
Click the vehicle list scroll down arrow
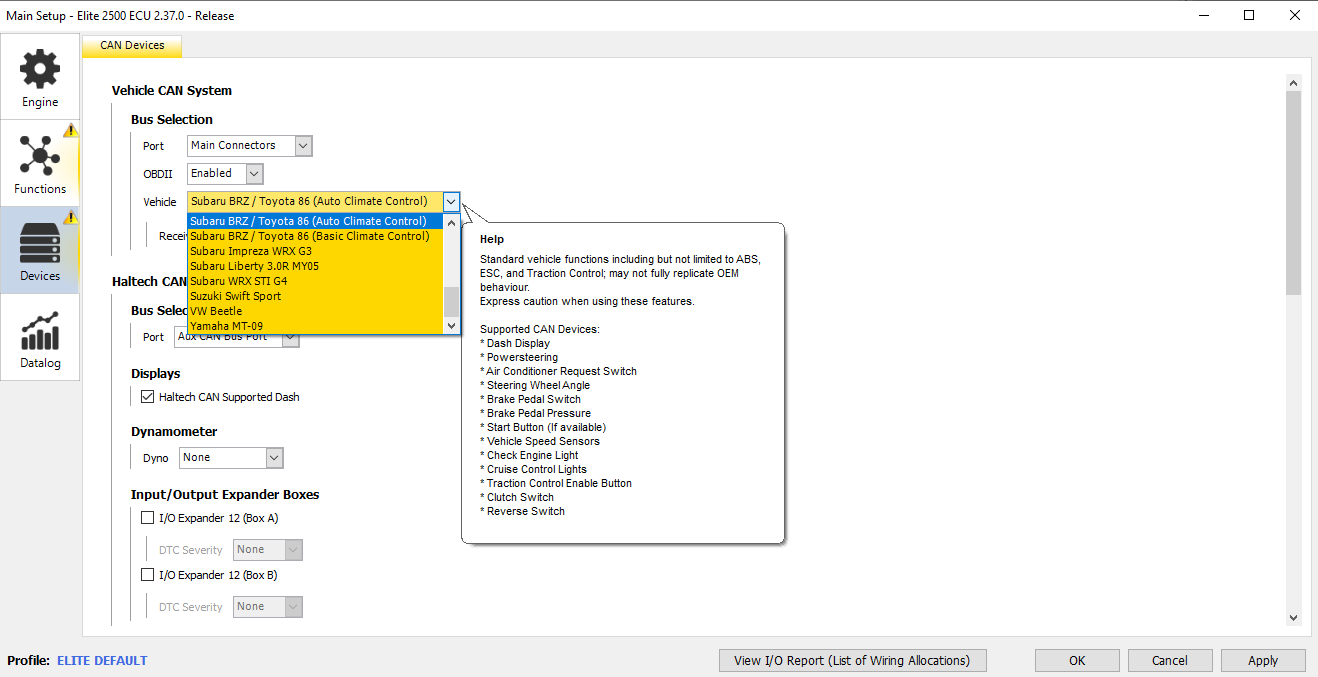pyautogui.click(x=451, y=326)
